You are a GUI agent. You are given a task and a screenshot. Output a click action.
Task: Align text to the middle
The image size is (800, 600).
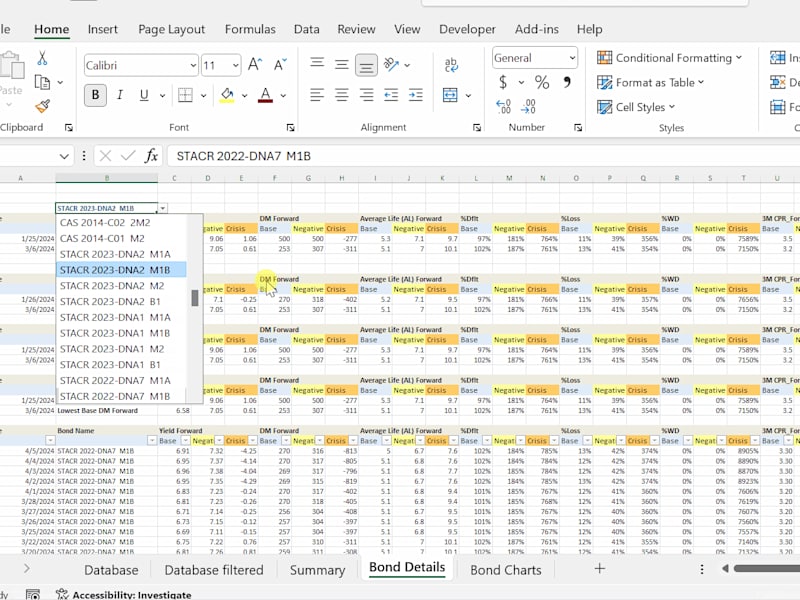[341, 64]
